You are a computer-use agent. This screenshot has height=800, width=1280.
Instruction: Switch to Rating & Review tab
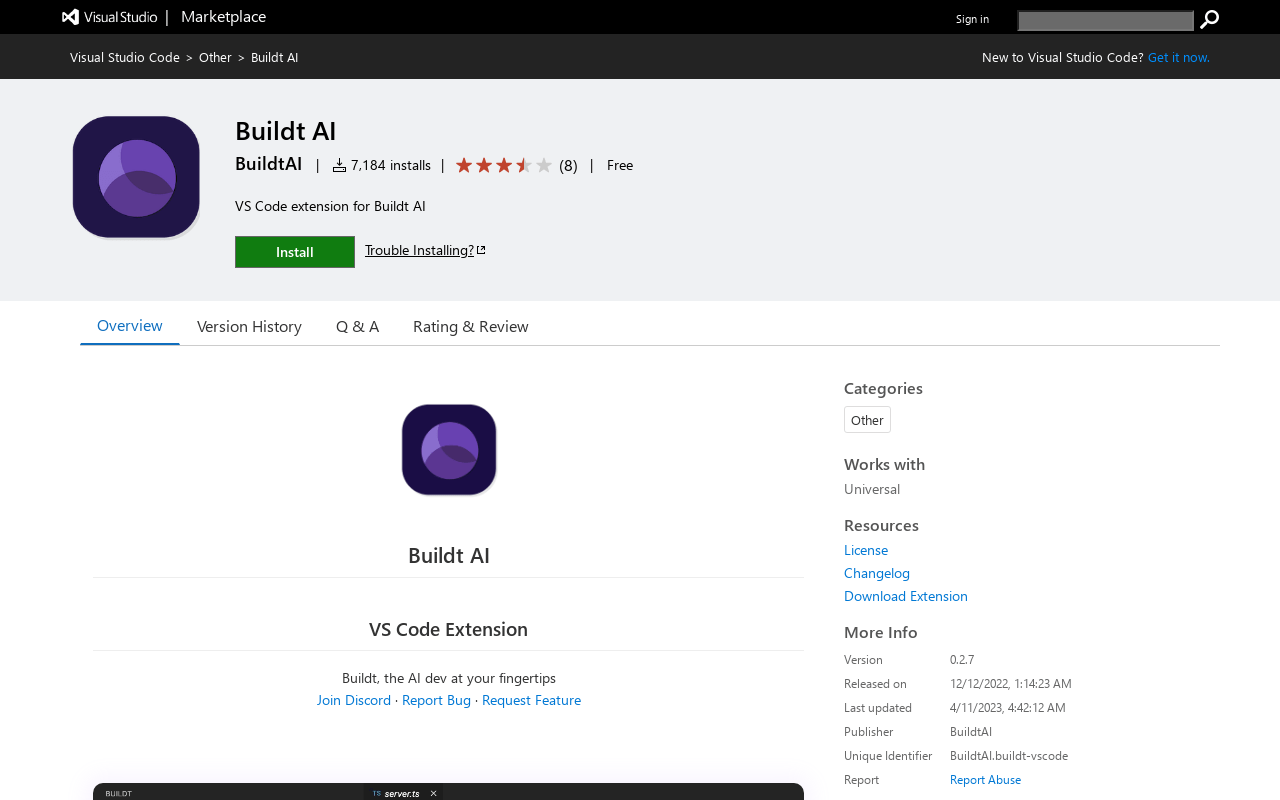[471, 326]
